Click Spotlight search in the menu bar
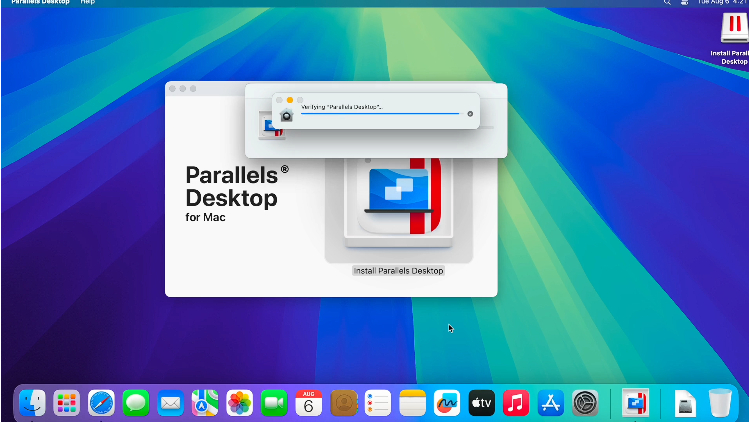 667,3
